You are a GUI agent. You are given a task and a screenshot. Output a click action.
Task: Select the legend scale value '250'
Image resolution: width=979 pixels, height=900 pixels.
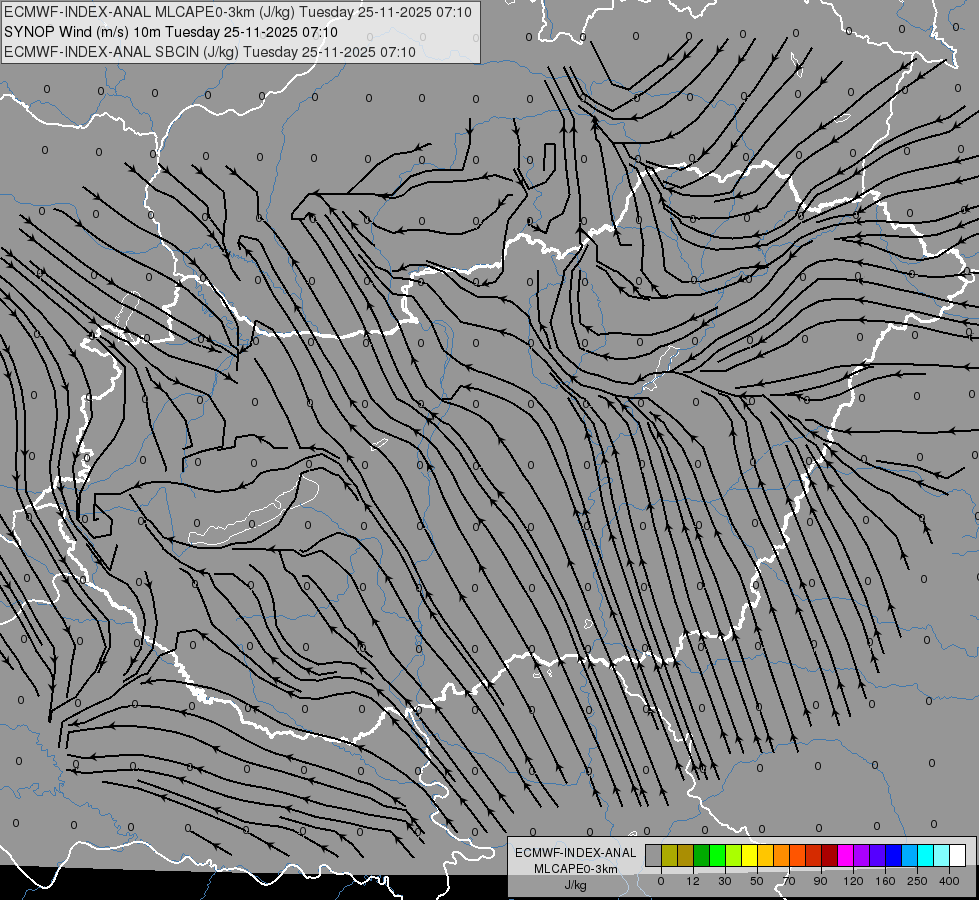[917, 881]
